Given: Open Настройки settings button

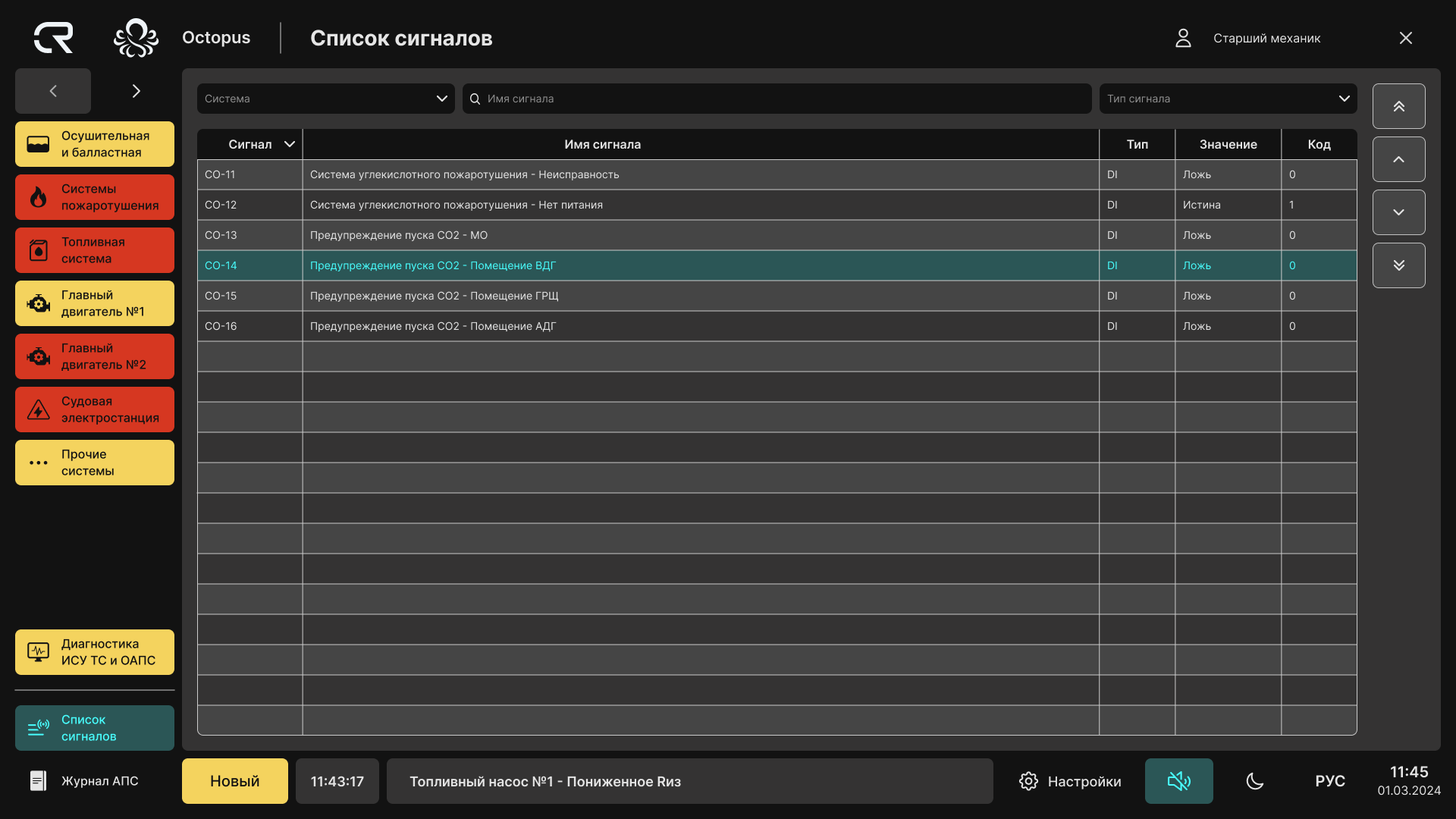Looking at the screenshot, I should pyautogui.click(x=1070, y=781).
